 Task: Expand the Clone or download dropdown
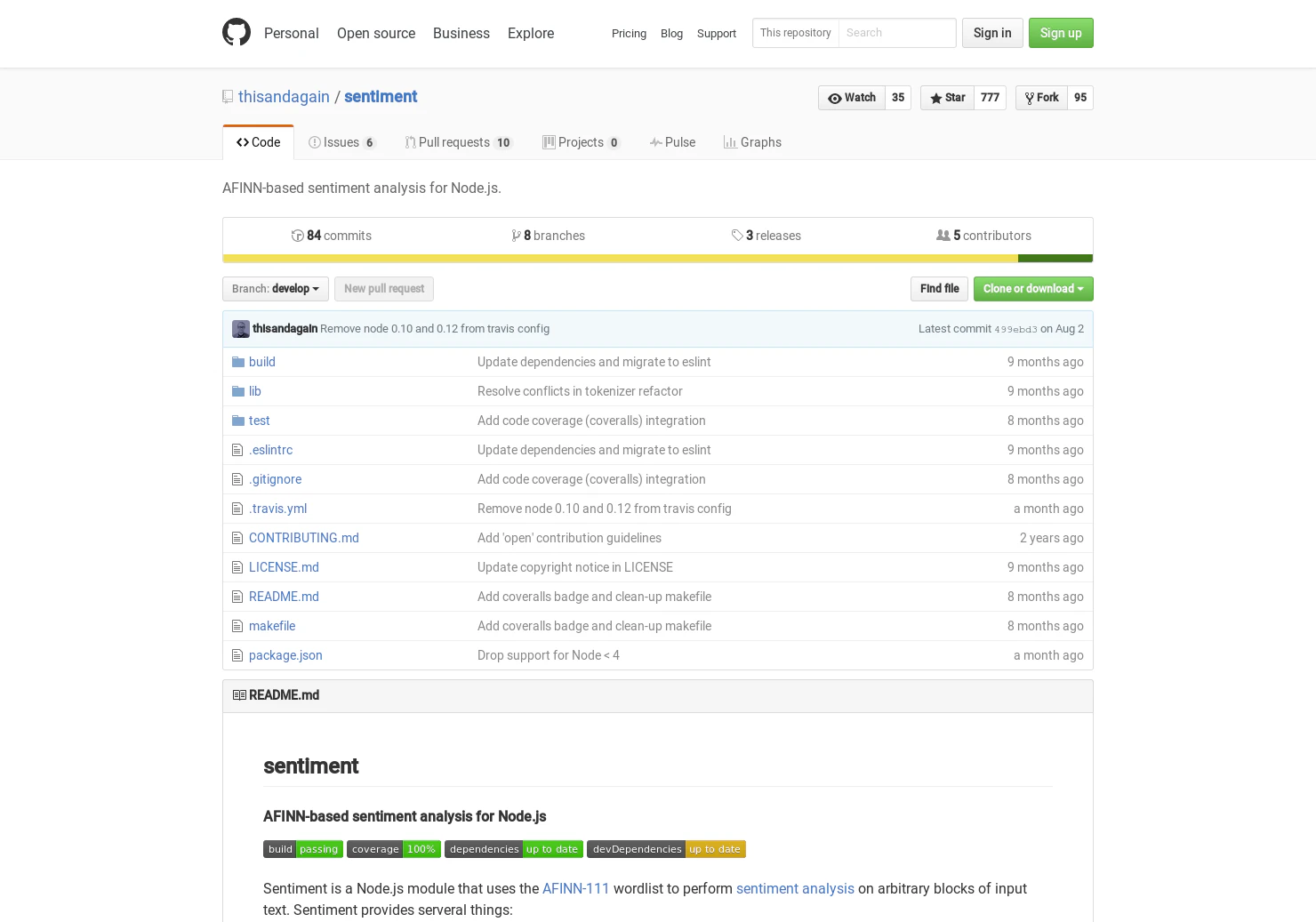tap(1033, 289)
